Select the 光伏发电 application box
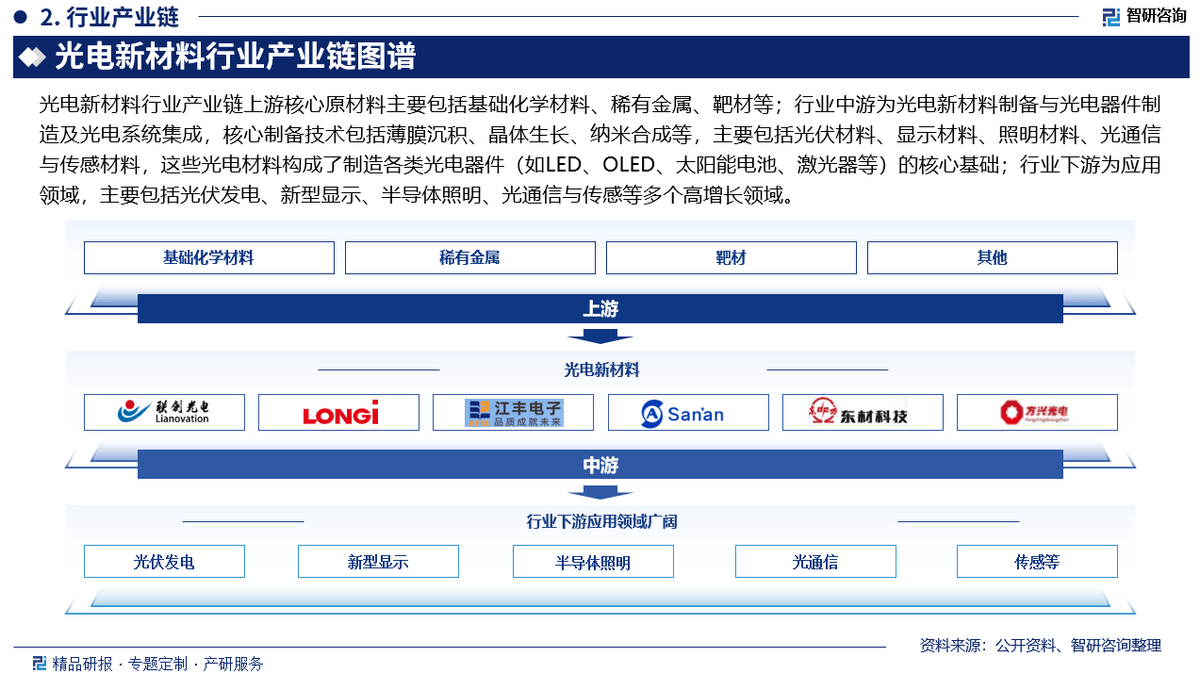 (164, 562)
